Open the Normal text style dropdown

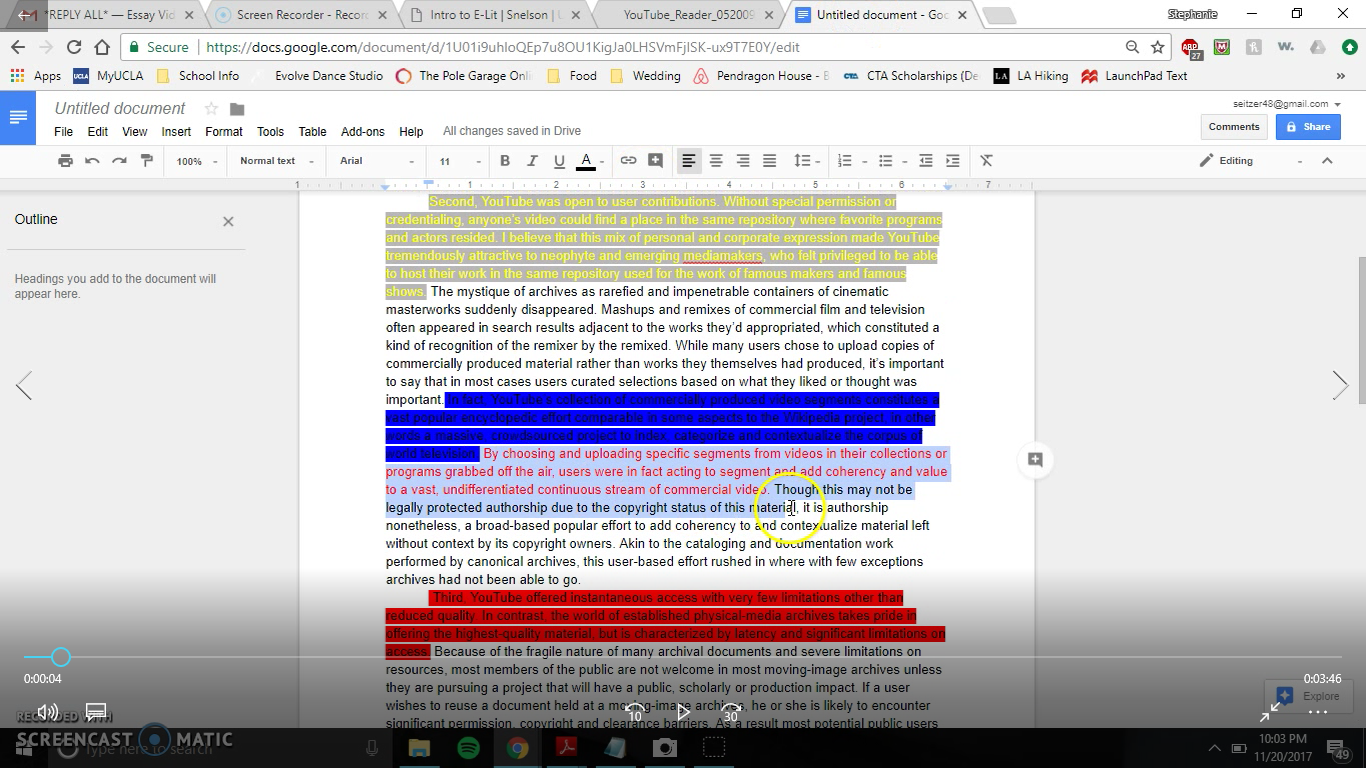[277, 161]
